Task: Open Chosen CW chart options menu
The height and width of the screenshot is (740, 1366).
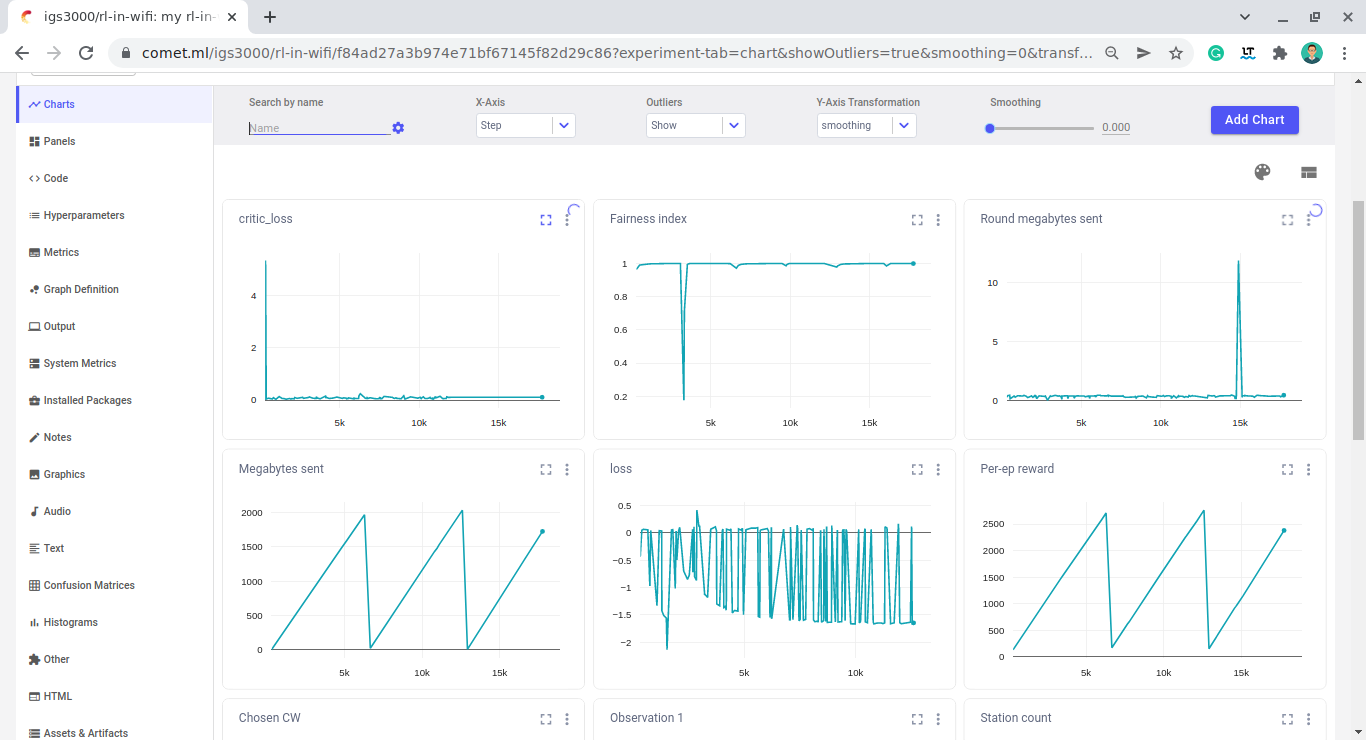Action: (567, 719)
